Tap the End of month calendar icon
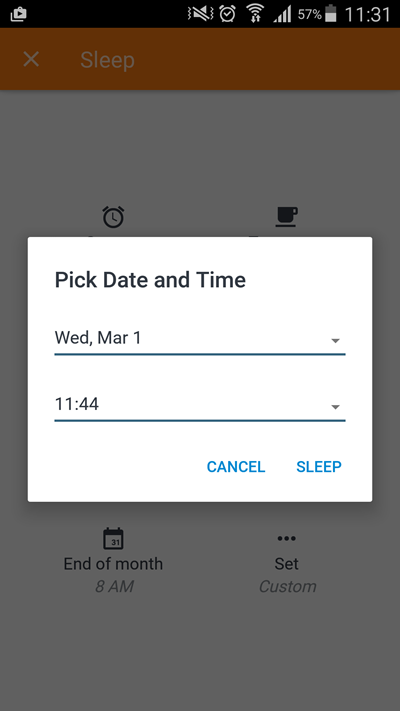400x711 pixels. (x=113, y=539)
